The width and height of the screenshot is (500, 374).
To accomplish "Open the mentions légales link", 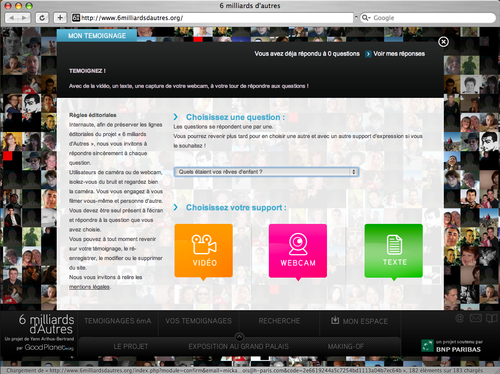I will pyautogui.click(x=89, y=287).
